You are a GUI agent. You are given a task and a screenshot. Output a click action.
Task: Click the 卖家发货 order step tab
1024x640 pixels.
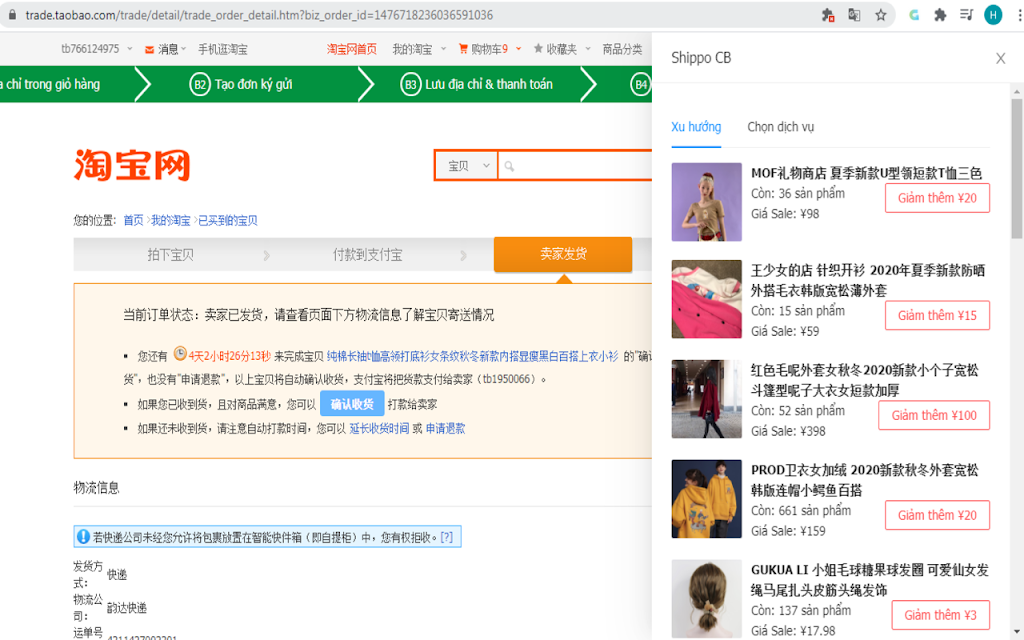[x=563, y=254]
